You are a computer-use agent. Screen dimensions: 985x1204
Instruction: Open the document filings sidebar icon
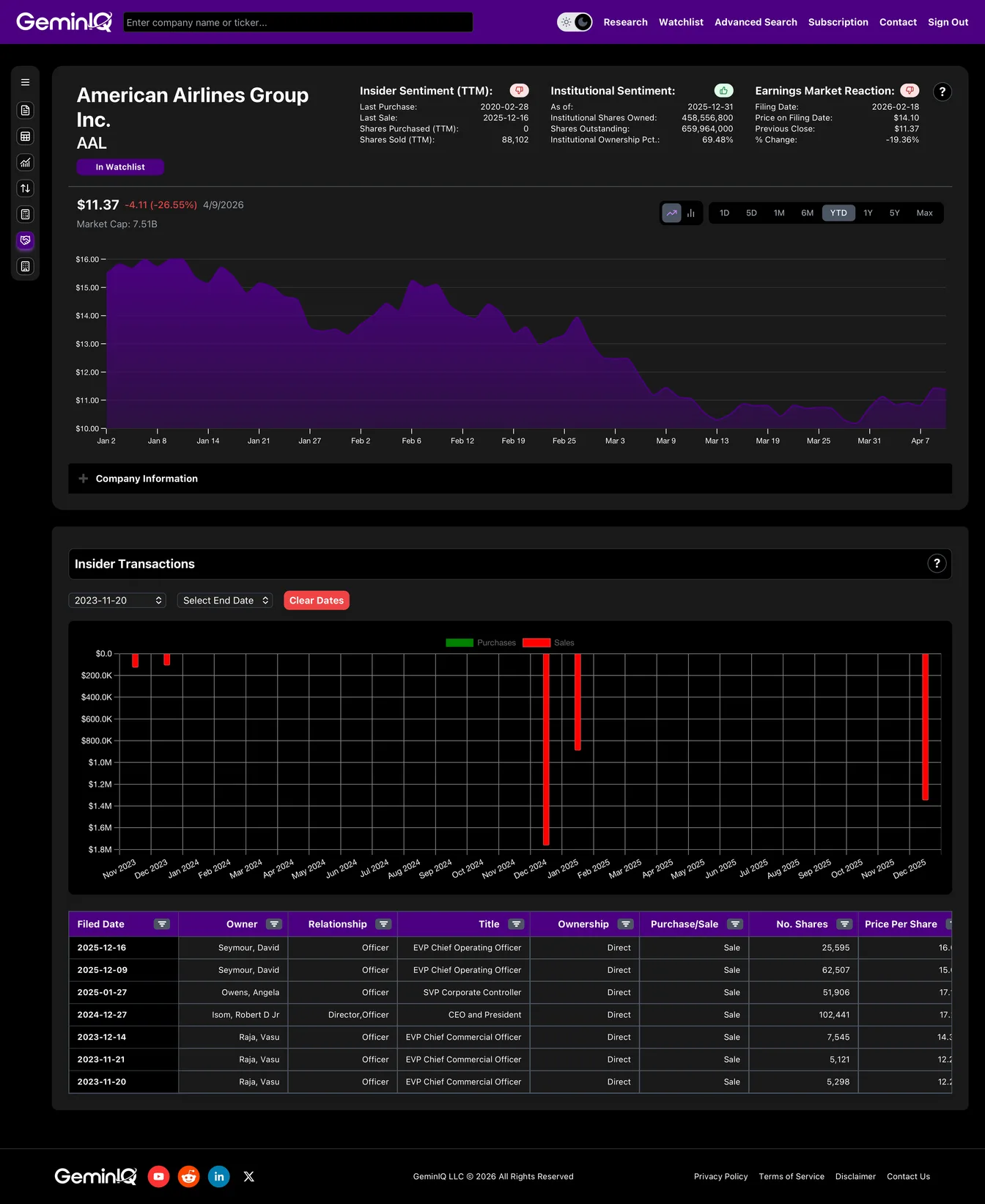tap(25, 110)
